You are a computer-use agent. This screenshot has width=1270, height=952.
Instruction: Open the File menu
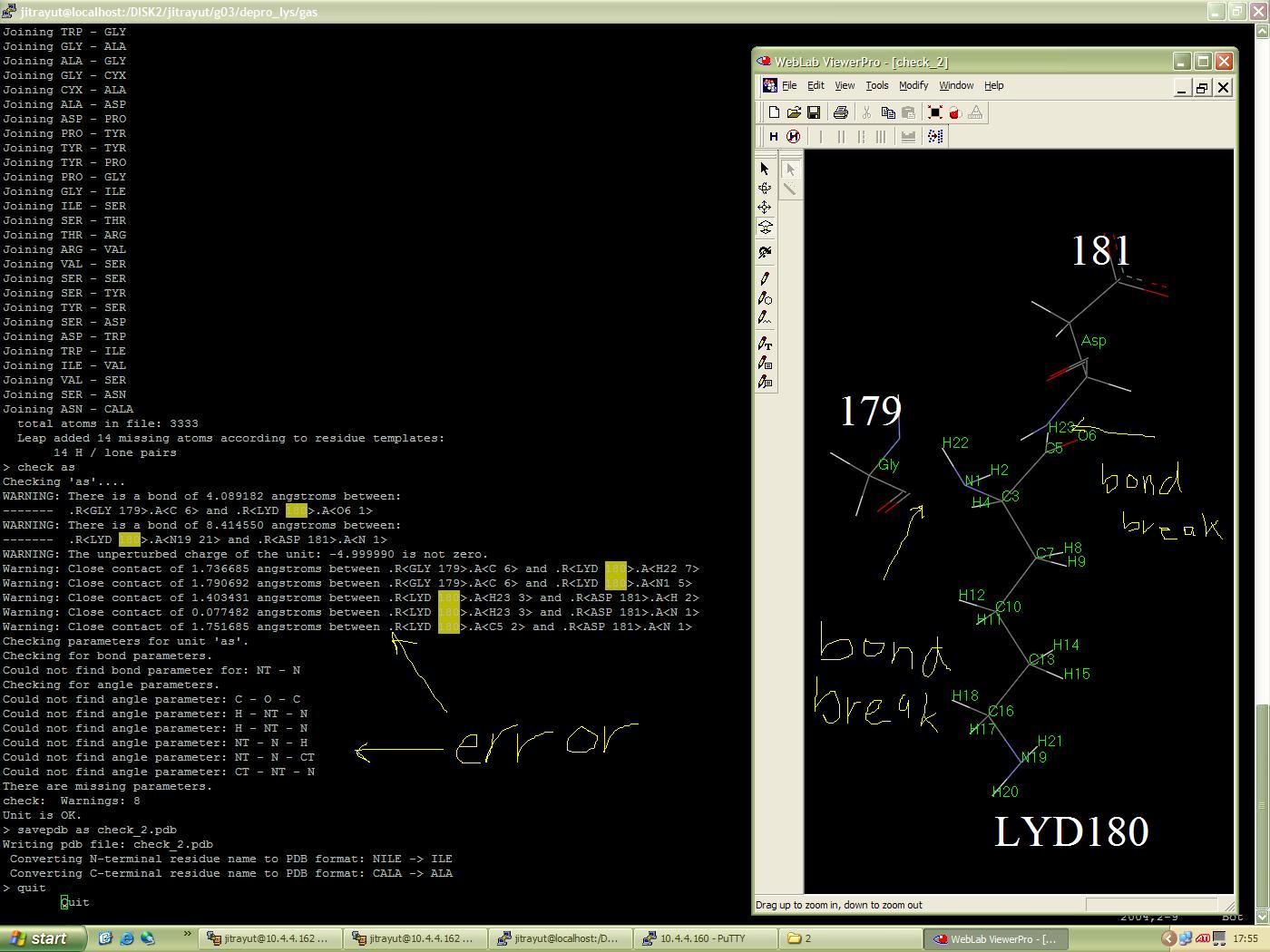[789, 85]
